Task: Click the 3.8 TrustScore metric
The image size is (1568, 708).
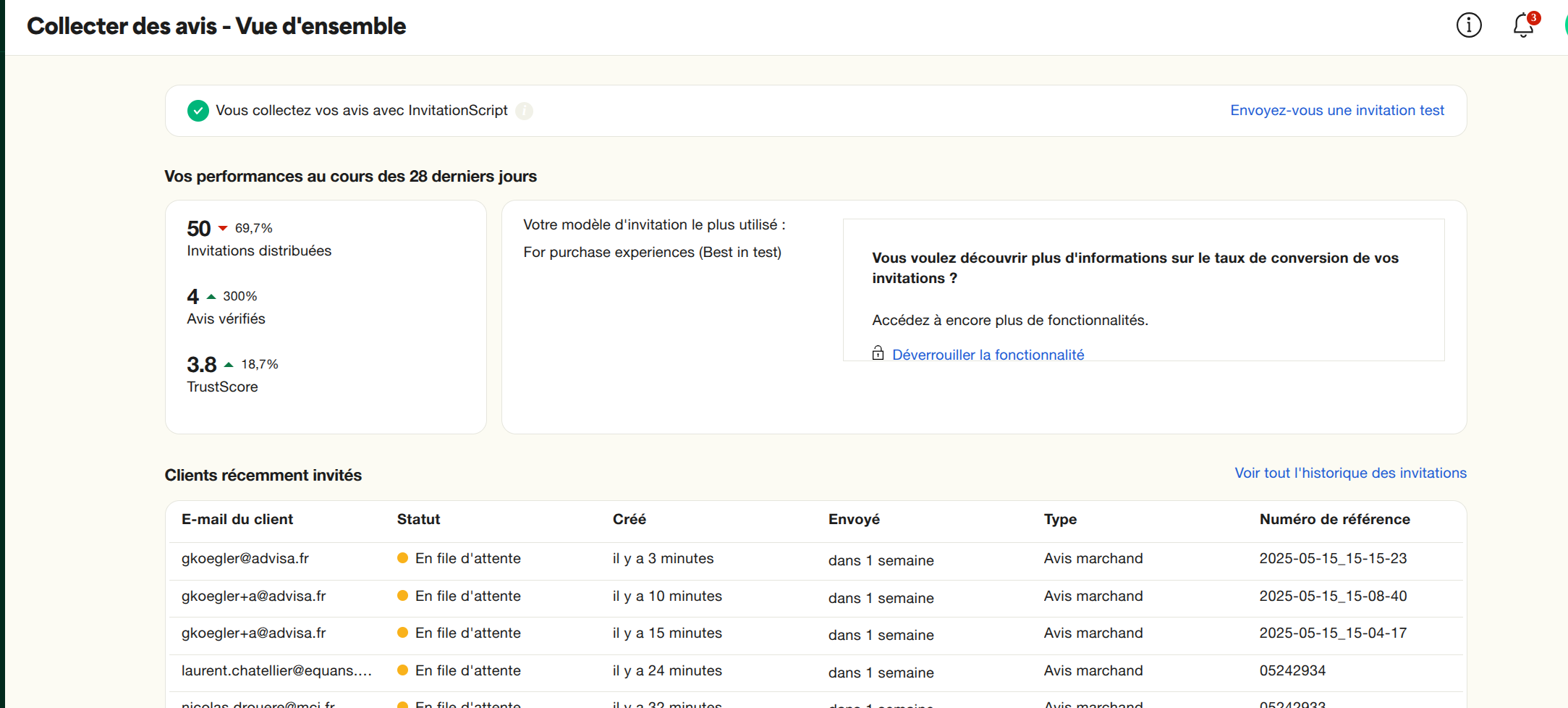Action: pos(202,365)
